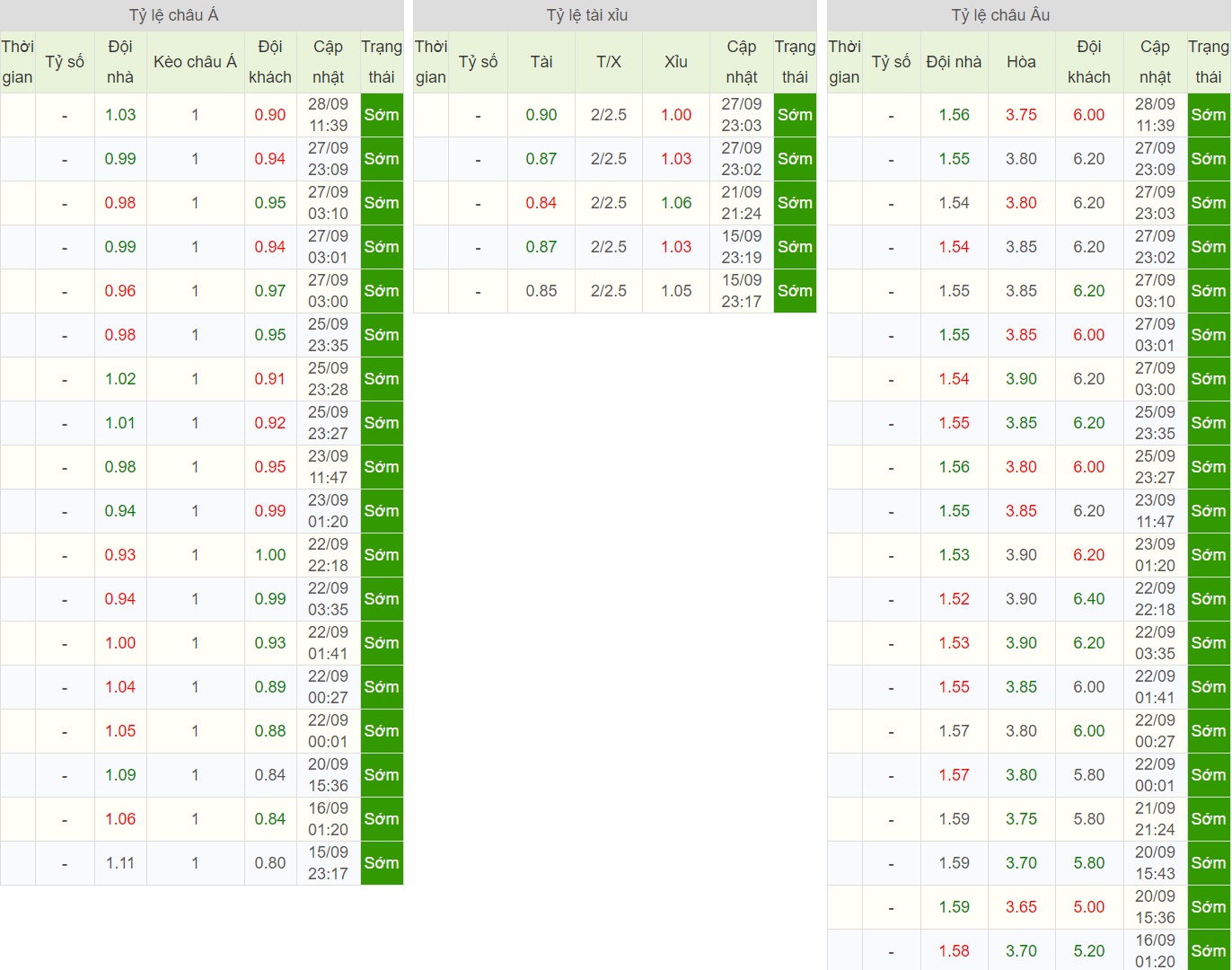Click the "Tỷ lệ tài xỉu" table title
Screen dimensions: 1232x970
(587, 15)
